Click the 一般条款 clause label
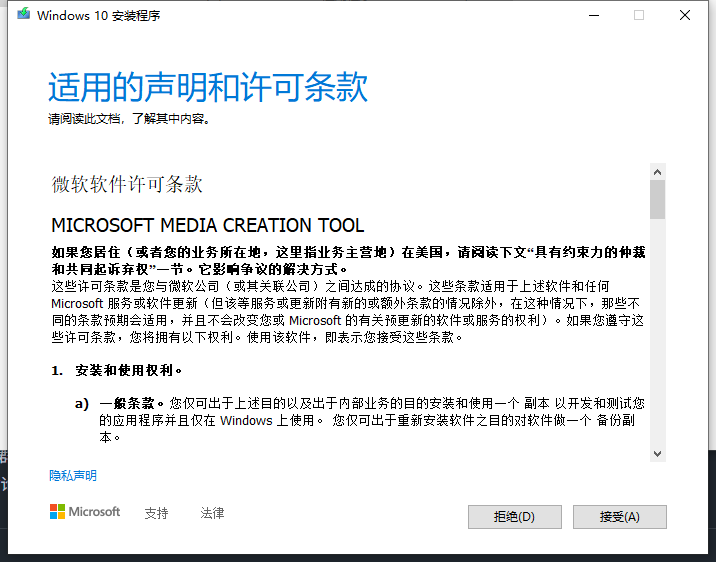This screenshot has height=562, width=716. point(131,404)
